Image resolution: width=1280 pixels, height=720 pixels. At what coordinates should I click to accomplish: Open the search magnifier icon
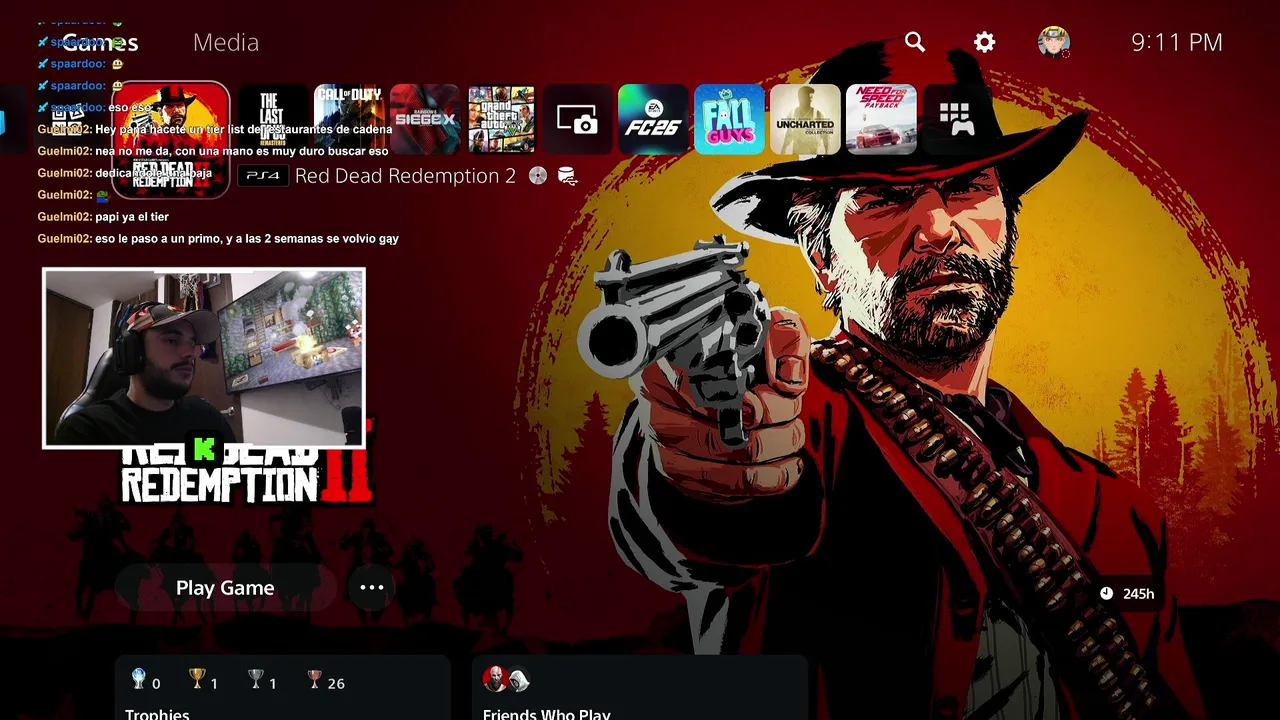[915, 42]
